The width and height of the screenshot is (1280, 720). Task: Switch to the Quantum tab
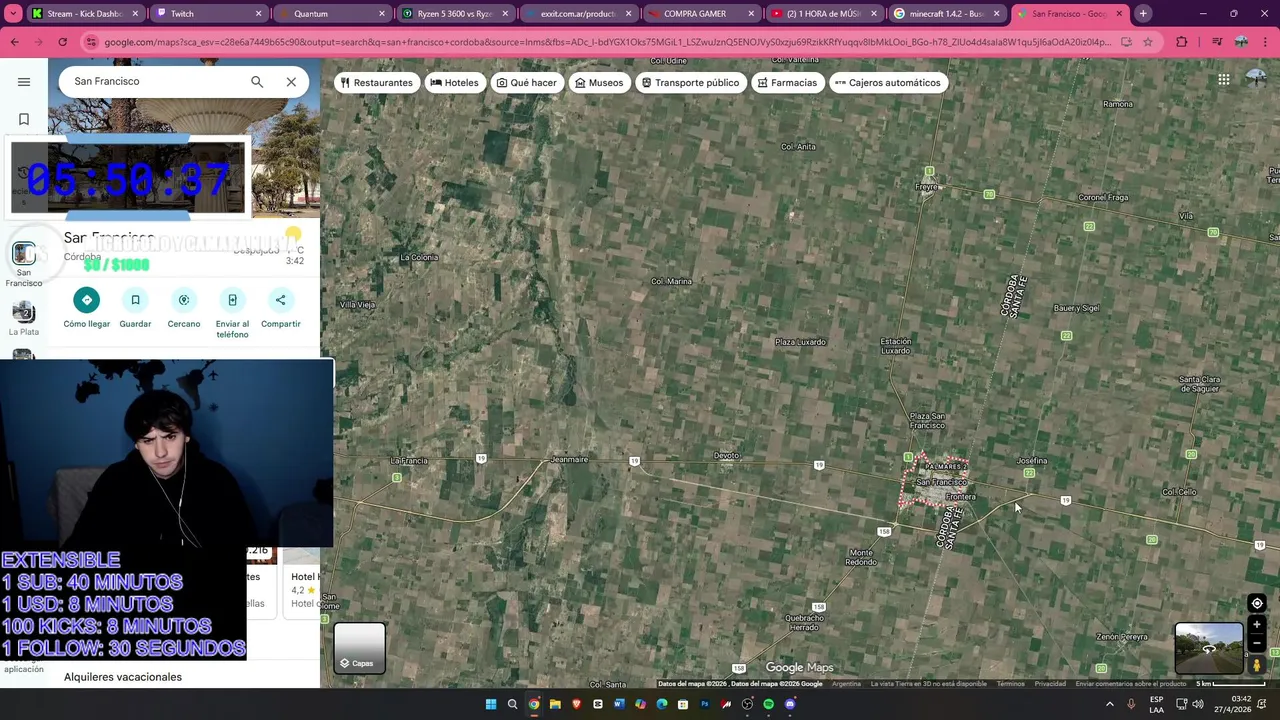331,14
